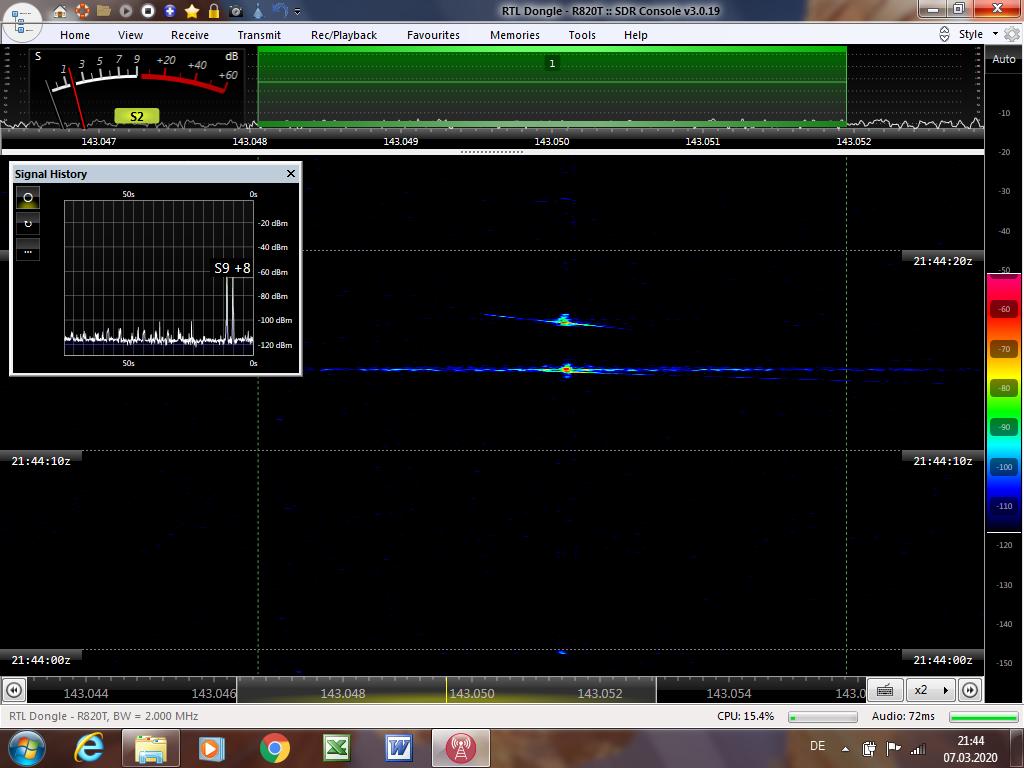
Task: Click the blue cone icon in toolbar
Action: pos(259,10)
